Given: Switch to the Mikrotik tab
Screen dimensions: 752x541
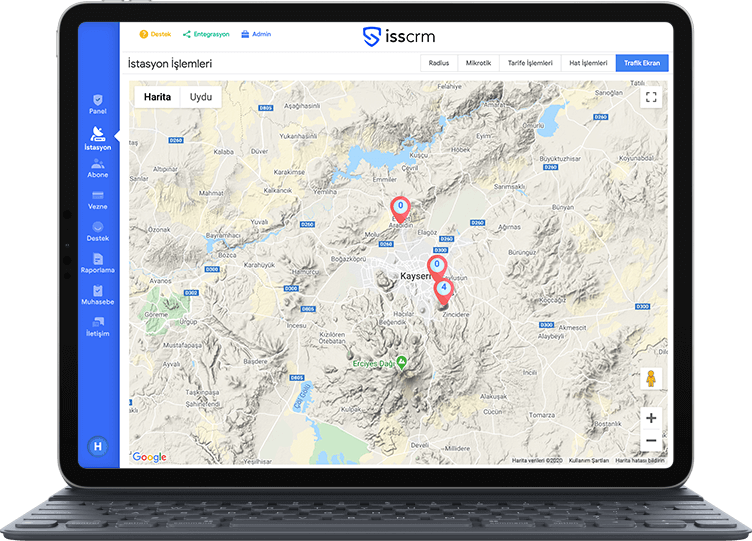Looking at the screenshot, I should [479, 63].
